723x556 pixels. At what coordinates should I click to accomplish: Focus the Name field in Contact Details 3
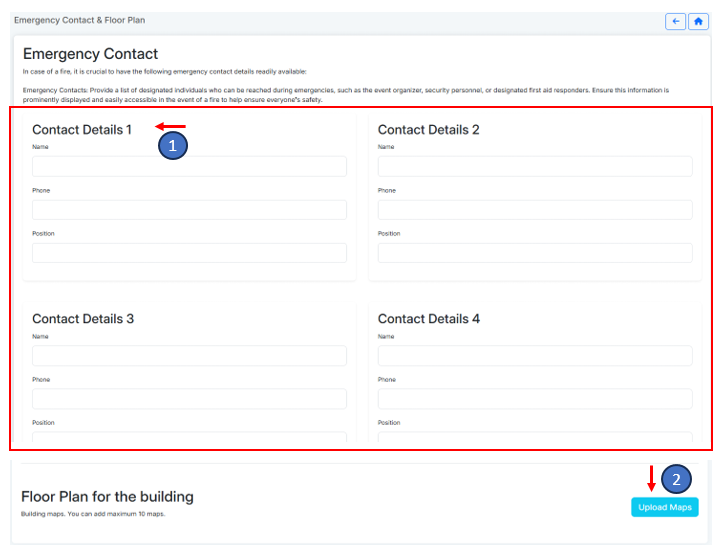pos(189,356)
